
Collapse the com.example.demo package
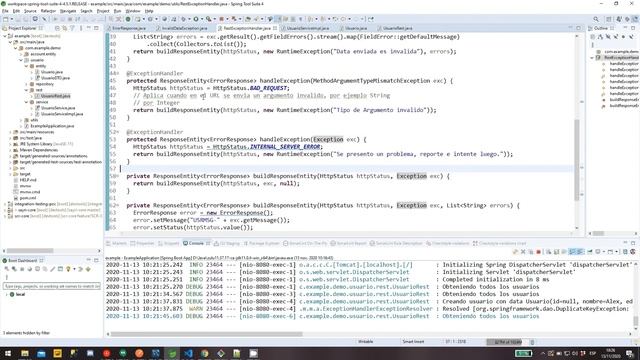click(x=16, y=48)
